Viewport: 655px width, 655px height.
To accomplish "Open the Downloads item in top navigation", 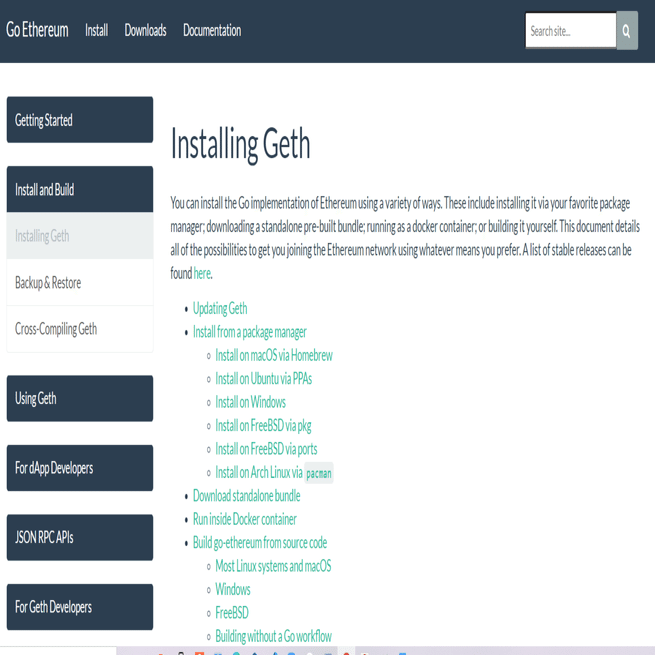I will (x=145, y=30).
